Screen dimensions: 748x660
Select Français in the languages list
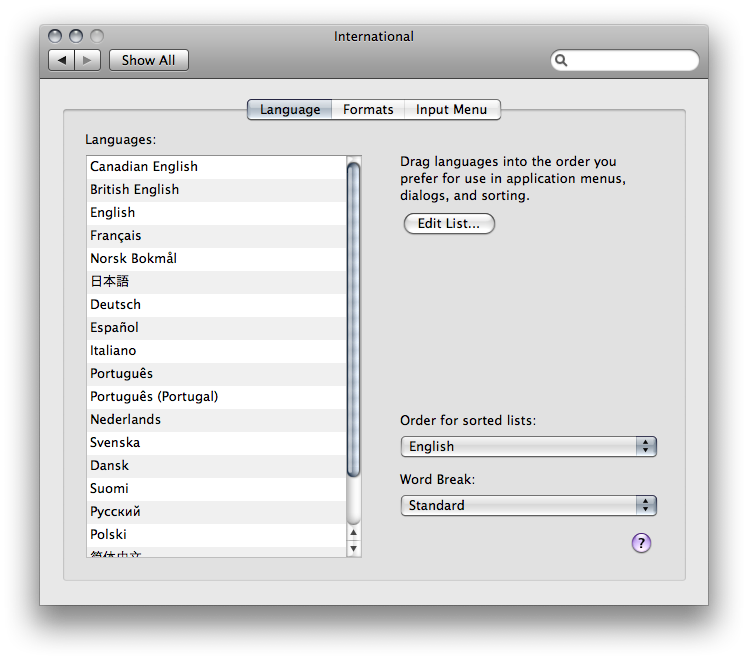[x=217, y=236]
